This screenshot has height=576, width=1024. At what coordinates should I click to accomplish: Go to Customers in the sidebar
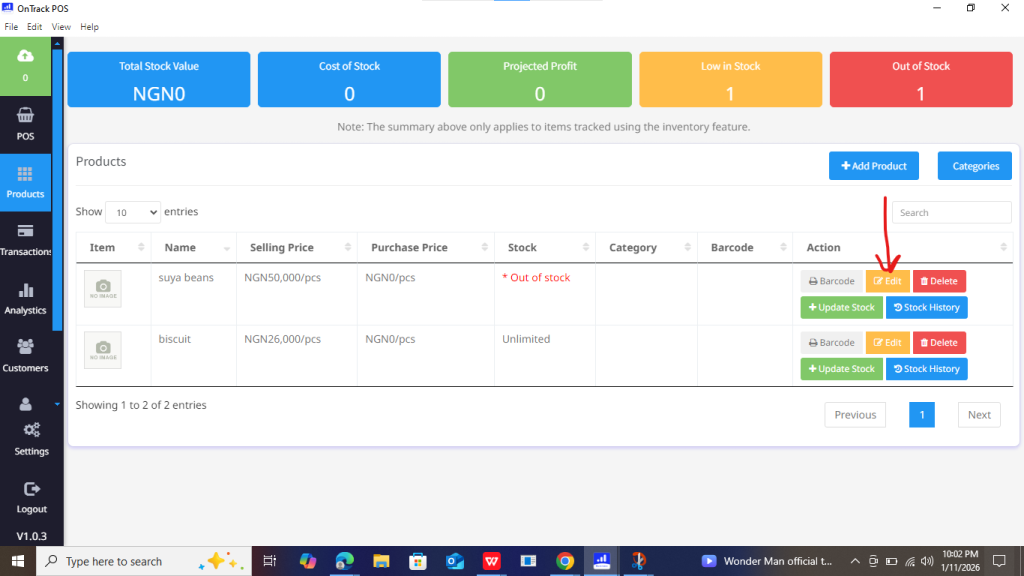(25, 348)
